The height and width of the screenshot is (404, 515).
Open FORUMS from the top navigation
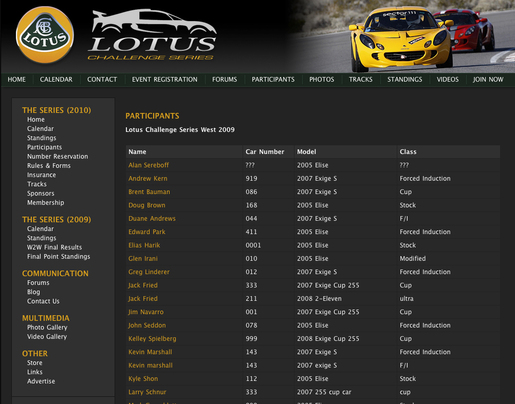coord(224,79)
